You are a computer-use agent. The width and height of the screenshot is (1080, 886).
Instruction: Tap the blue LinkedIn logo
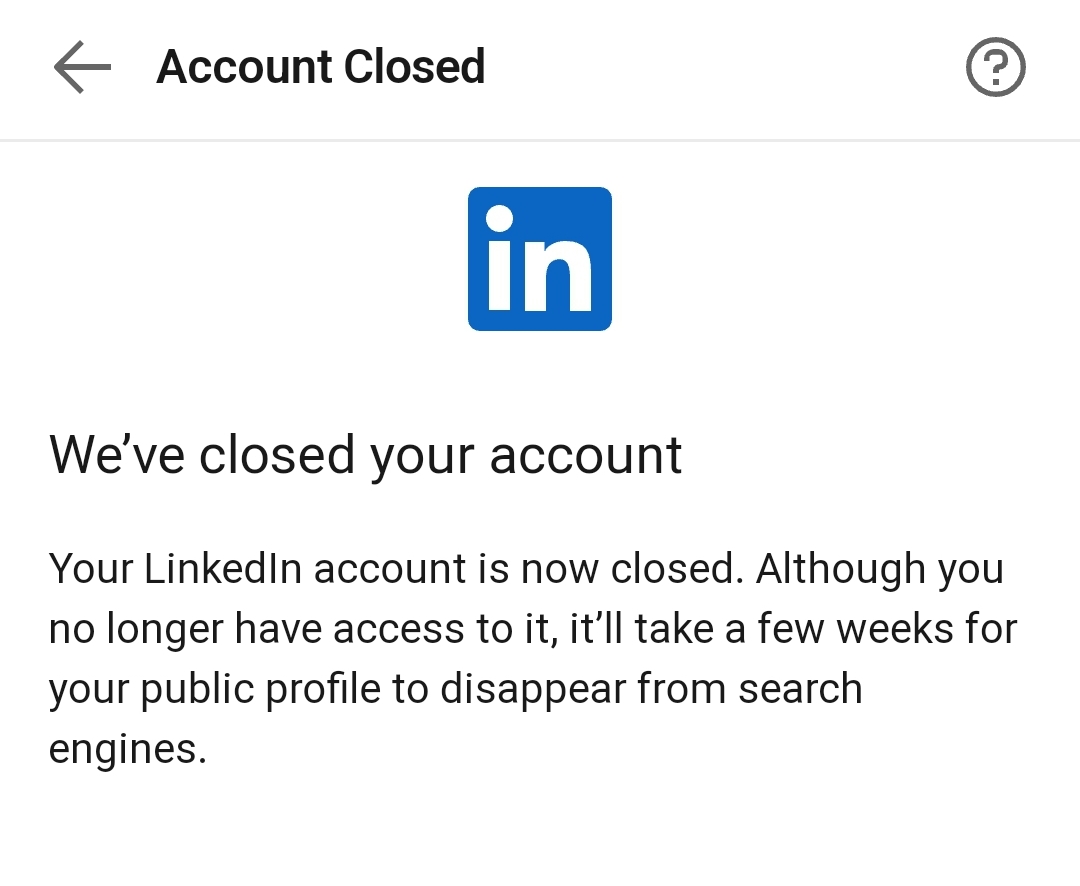pos(540,259)
